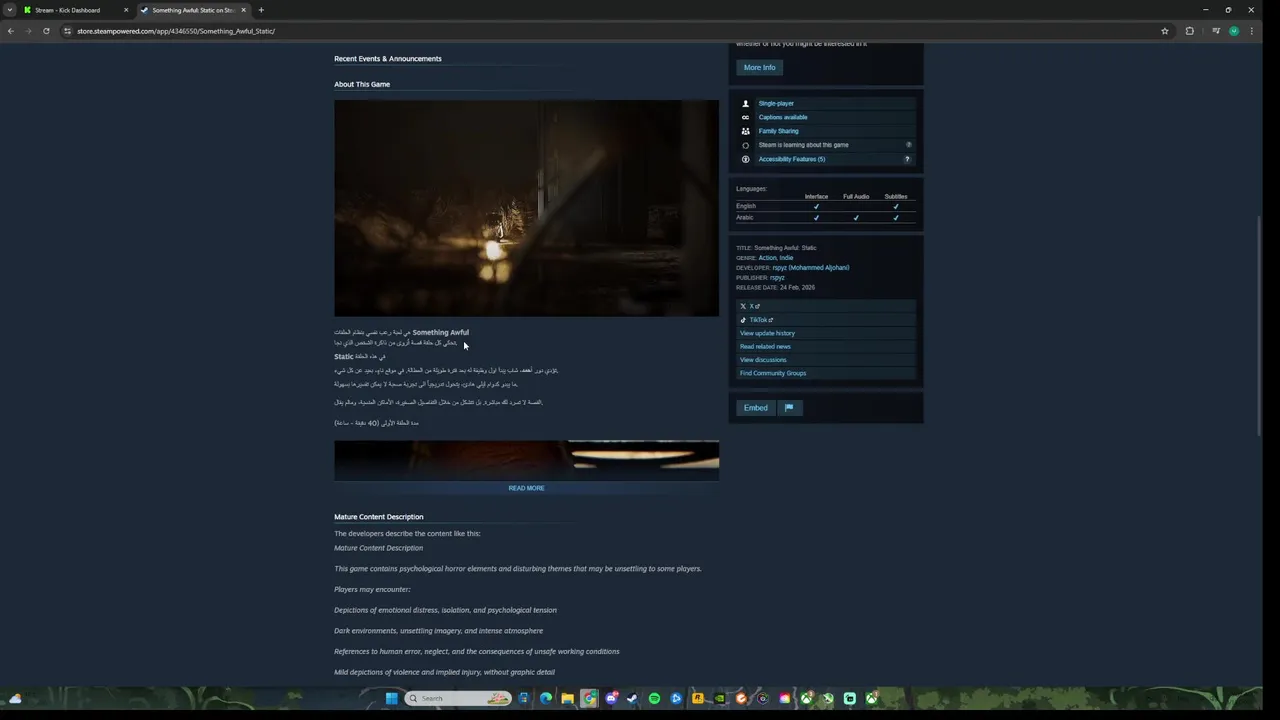Open developer rspyz (Mohammed Aljohani) link
This screenshot has width=1280, height=720.
(x=811, y=268)
